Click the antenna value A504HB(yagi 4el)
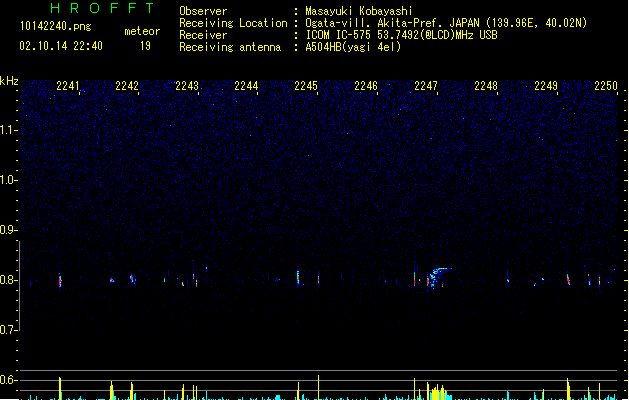This screenshot has width=629, height=400. click(x=353, y=47)
